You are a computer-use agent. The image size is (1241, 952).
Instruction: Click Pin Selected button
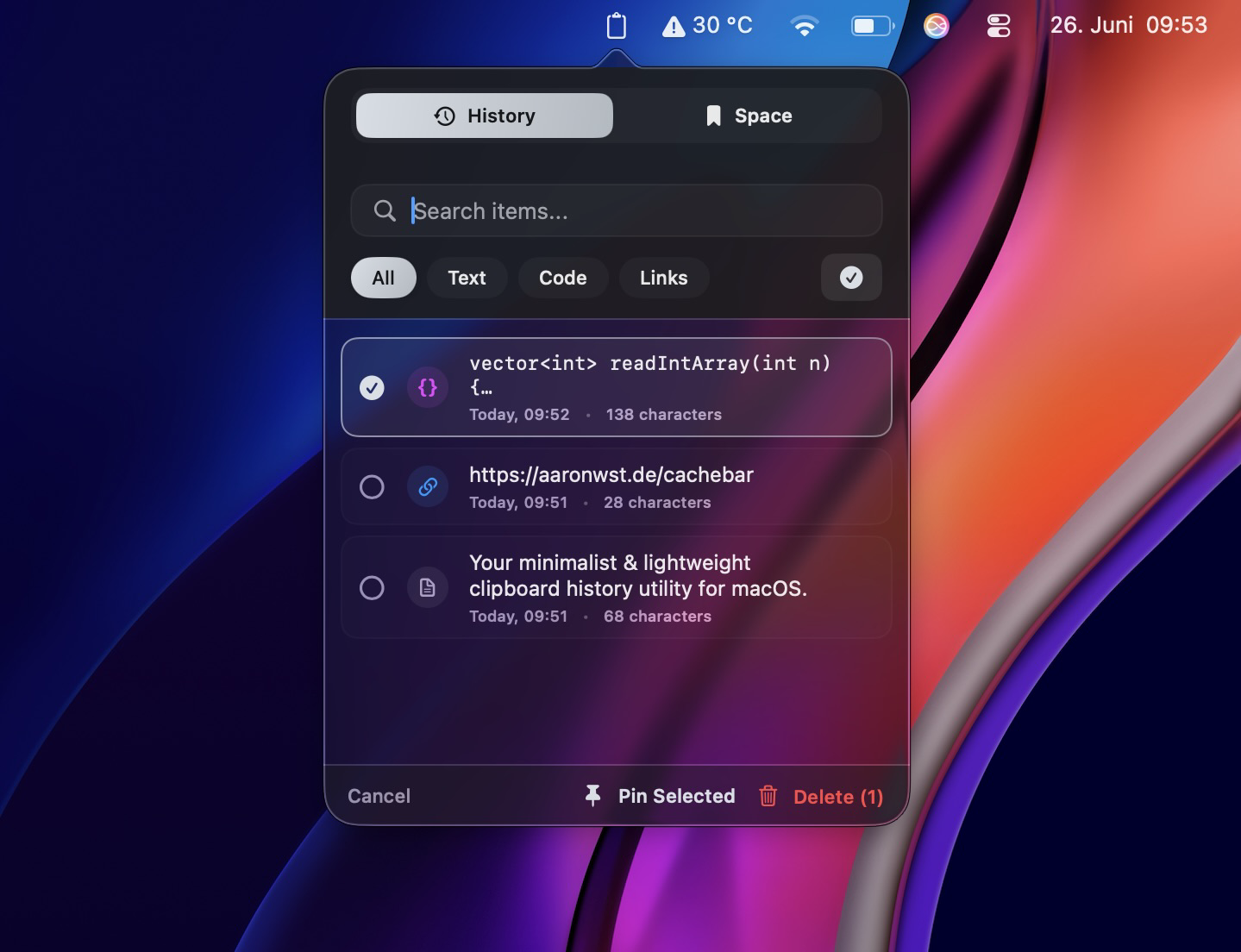660,796
